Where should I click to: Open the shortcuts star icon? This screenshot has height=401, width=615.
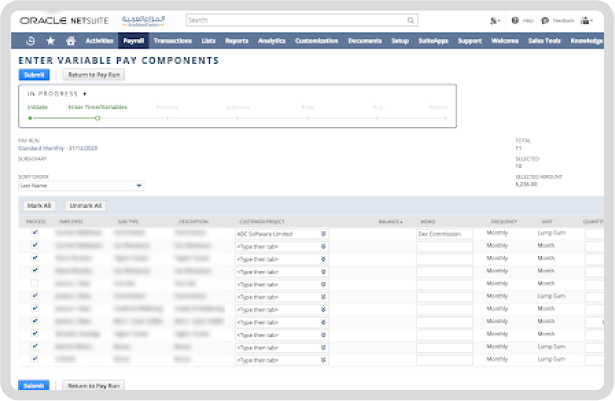coord(51,41)
